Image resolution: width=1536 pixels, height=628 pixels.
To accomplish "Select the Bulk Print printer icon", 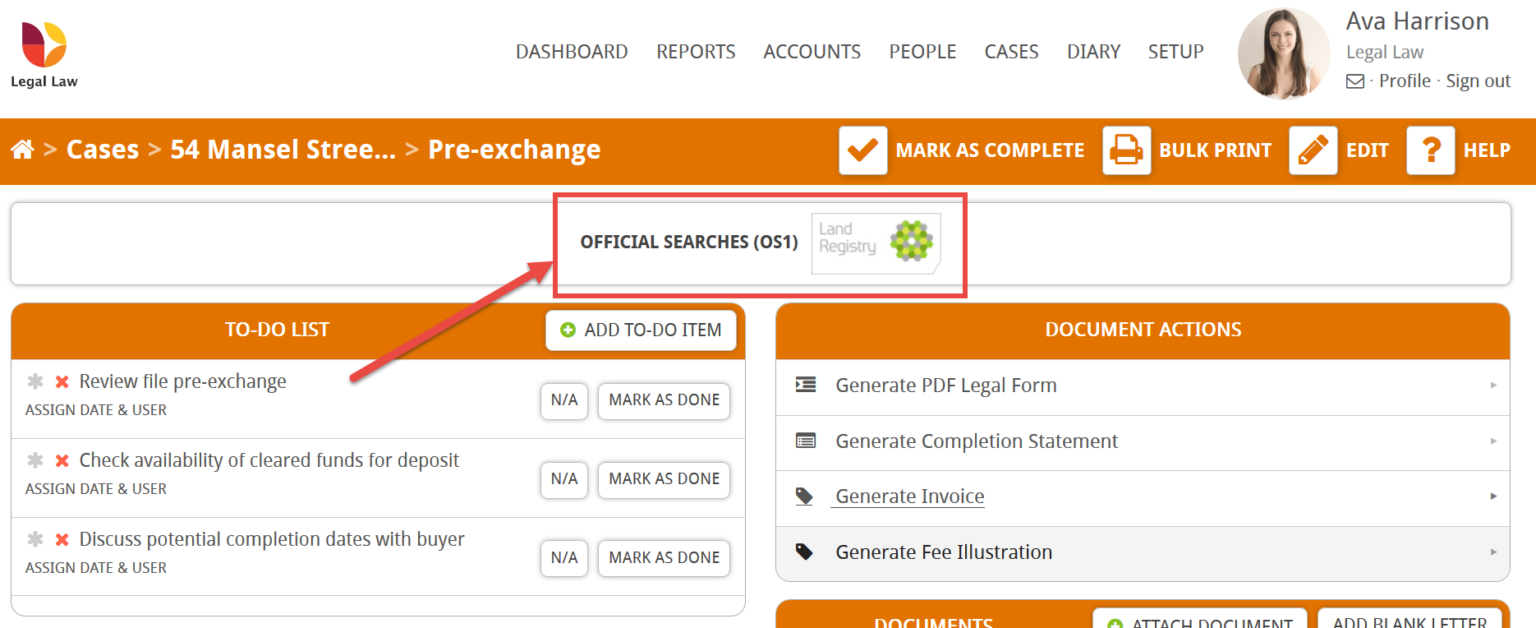I will (x=1127, y=150).
